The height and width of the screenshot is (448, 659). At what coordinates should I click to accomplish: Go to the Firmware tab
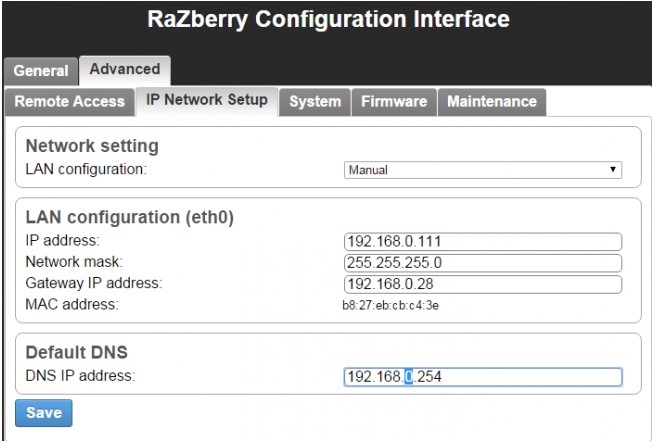click(394, 102)
